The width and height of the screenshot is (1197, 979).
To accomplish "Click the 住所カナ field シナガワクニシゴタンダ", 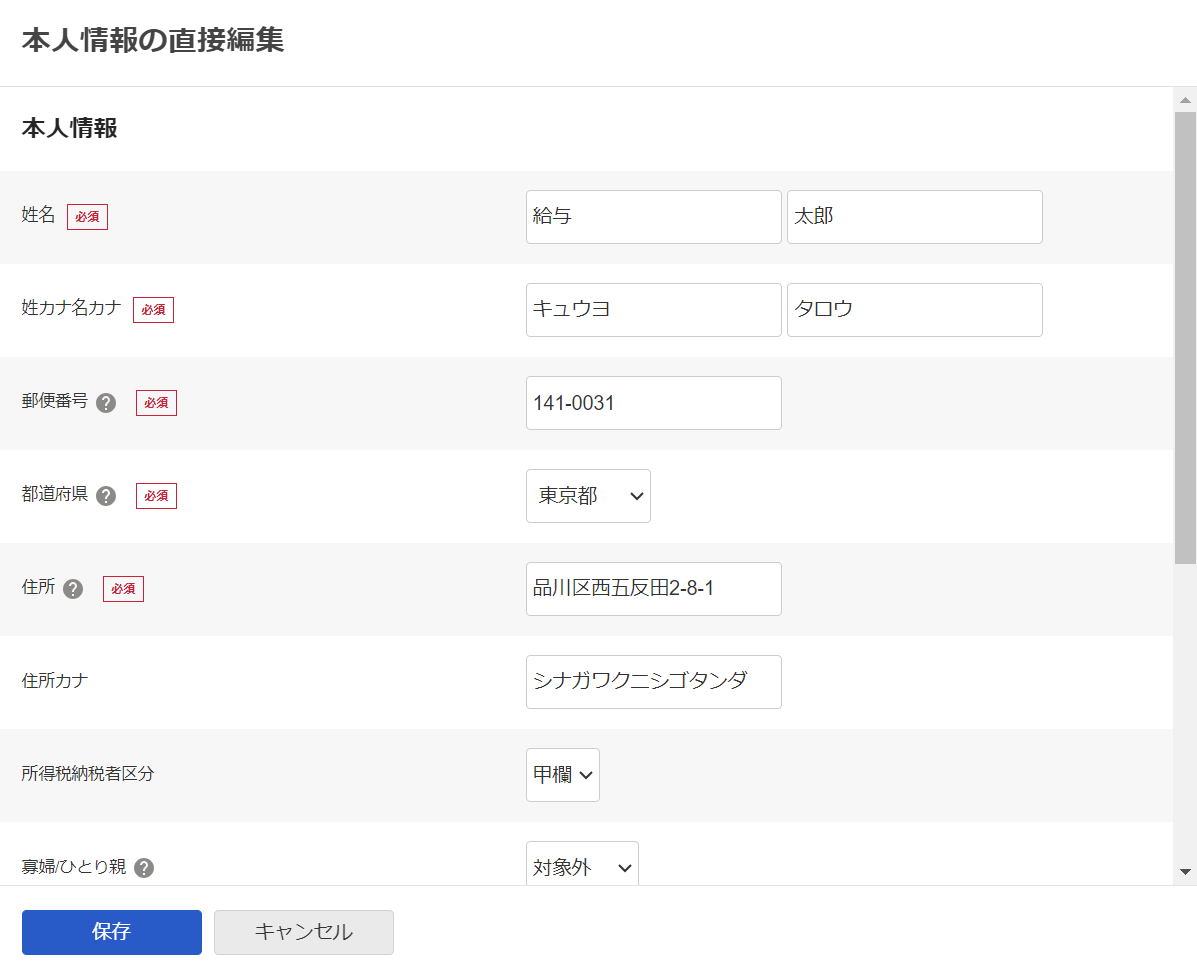I will 653,682.
